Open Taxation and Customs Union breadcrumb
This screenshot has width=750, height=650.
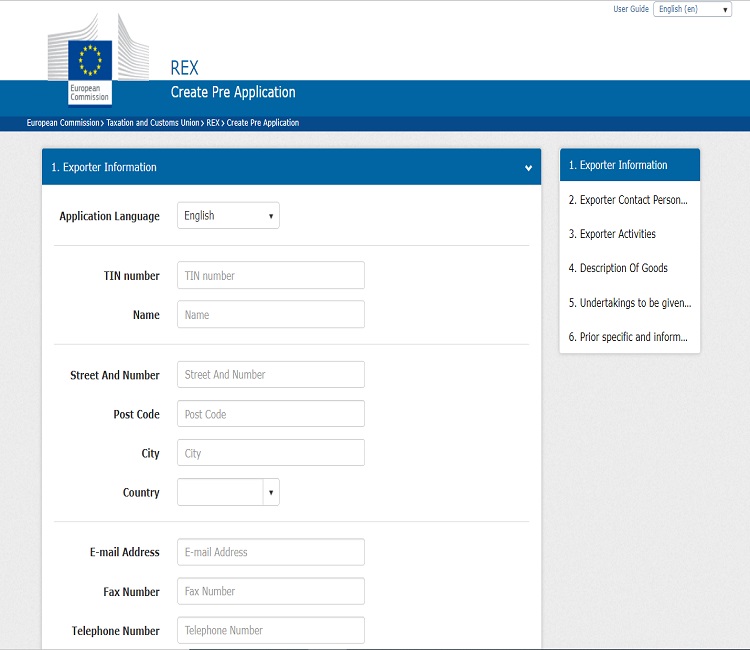tap(153, 123)
